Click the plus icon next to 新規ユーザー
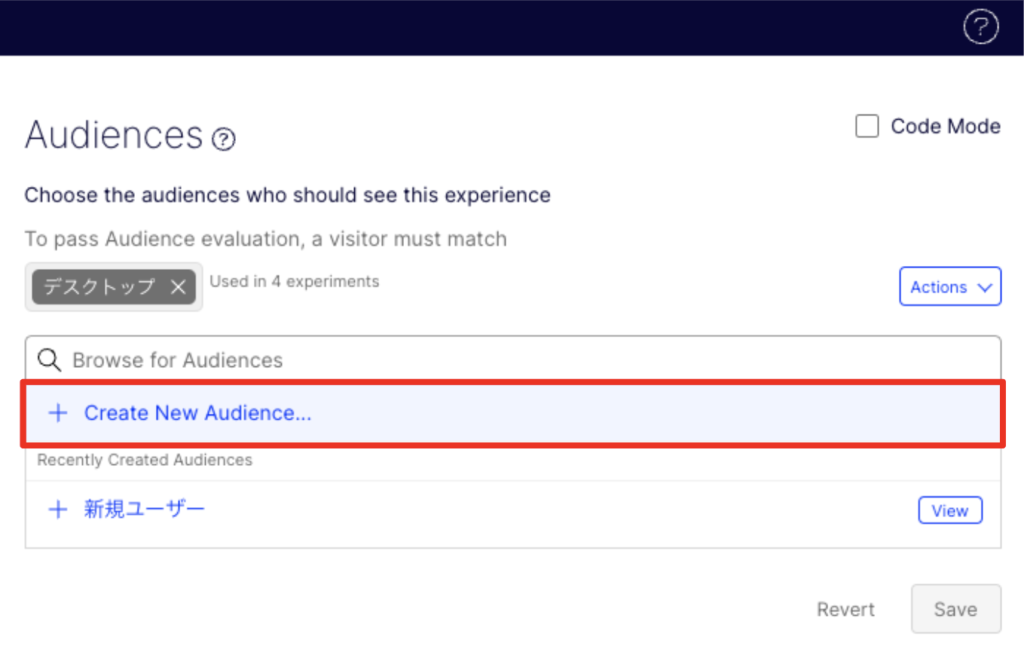This screenshot has height=658, width=1024. point(58,510)
